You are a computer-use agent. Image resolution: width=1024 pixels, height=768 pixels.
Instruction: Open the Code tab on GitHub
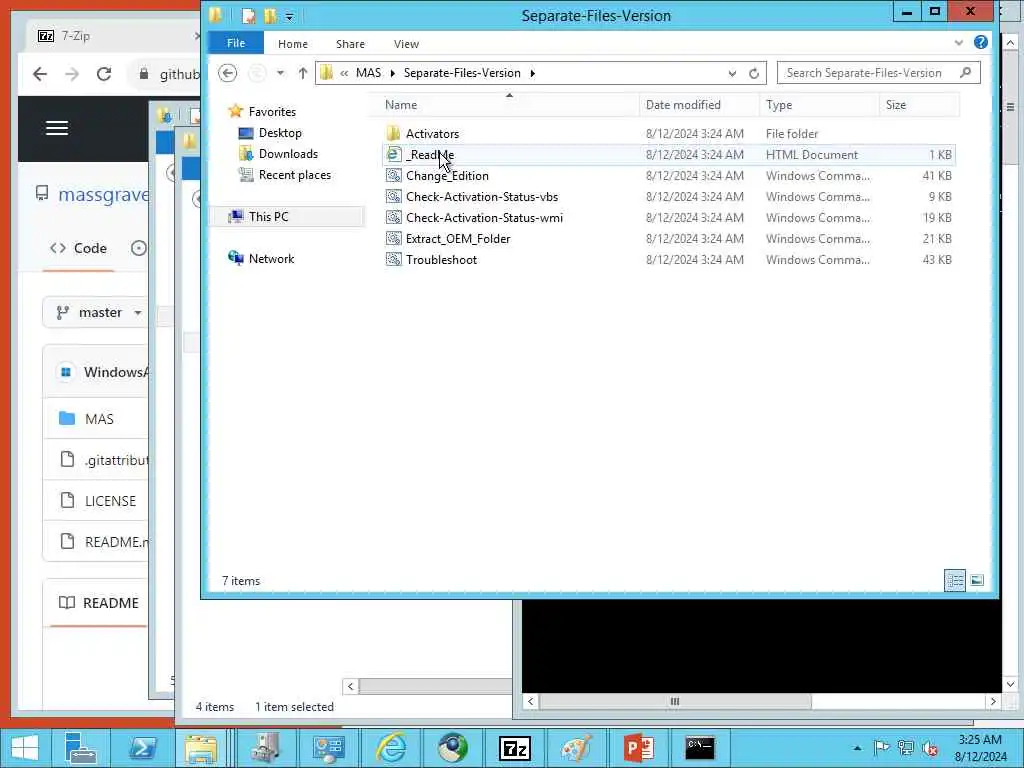tap(78, 248)
